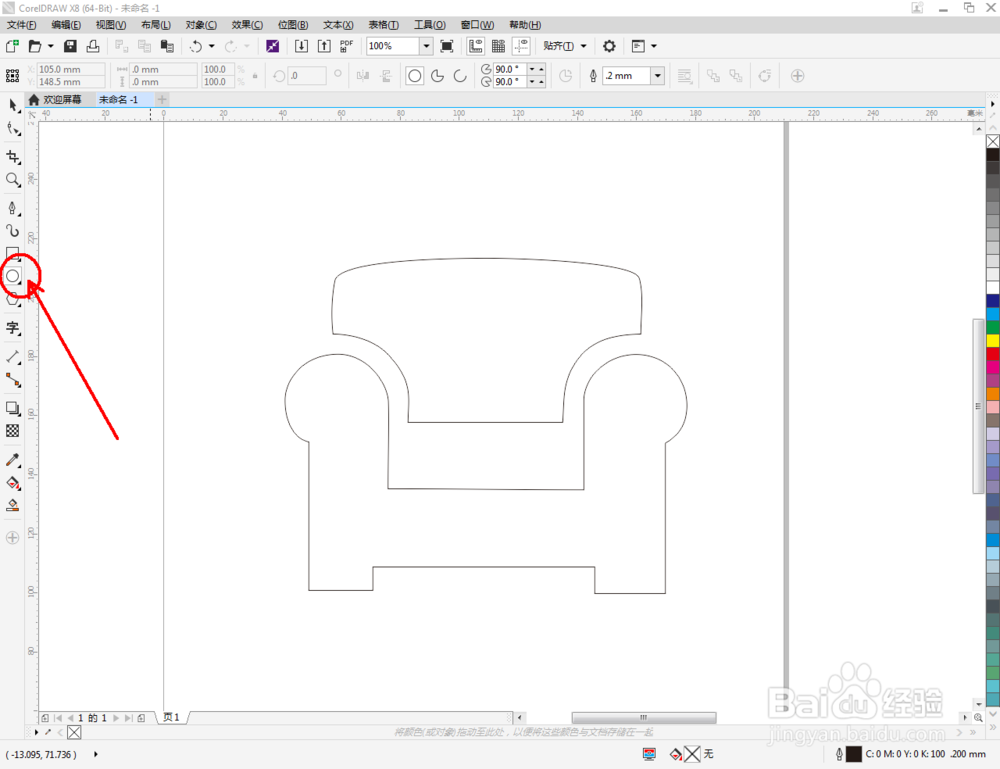The width and height of the screenshot is (1000, 769).
Task: Pick the yellow color swatch
Action: coord(993,341)
